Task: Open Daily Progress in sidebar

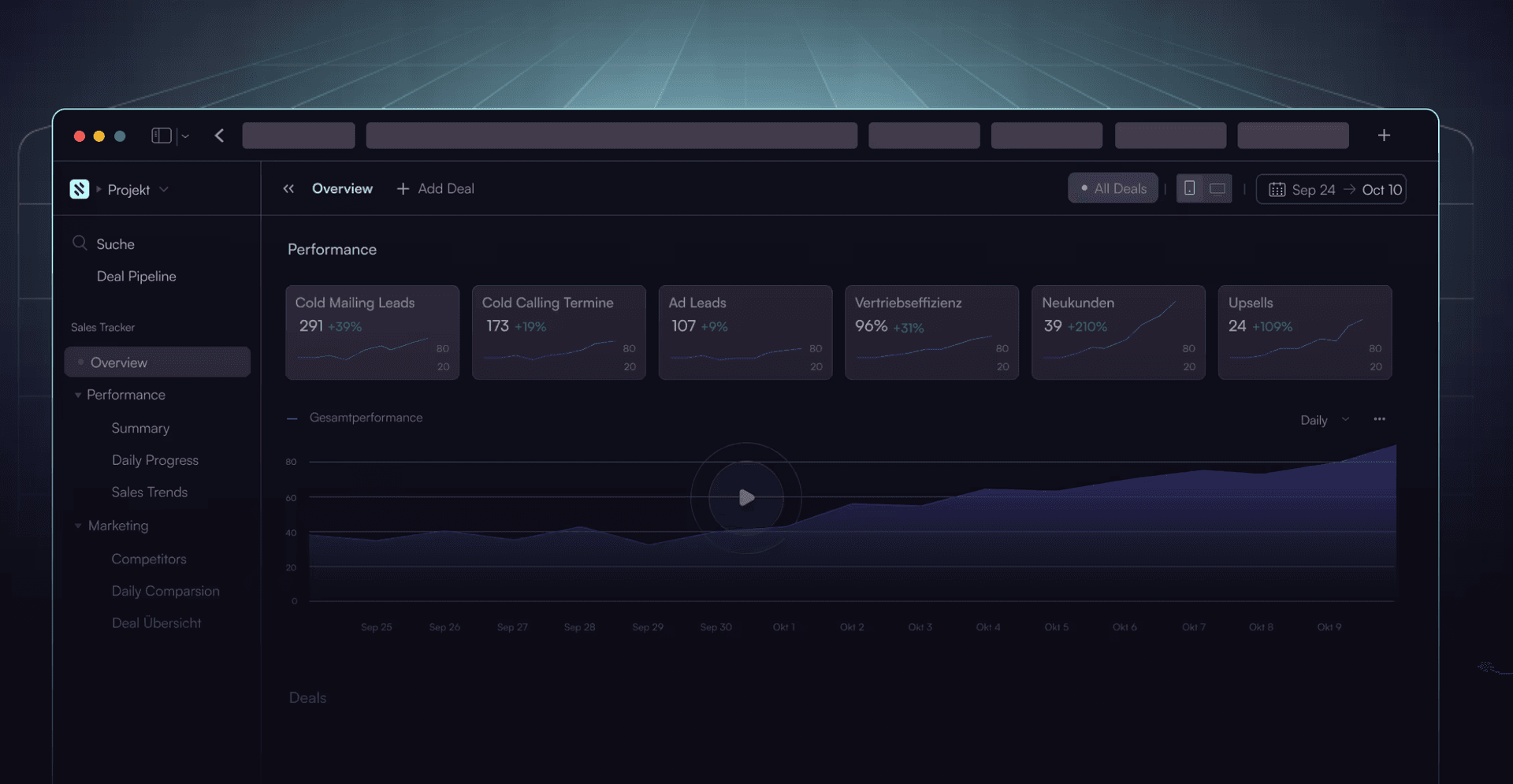Action: (x=154, y=460)
